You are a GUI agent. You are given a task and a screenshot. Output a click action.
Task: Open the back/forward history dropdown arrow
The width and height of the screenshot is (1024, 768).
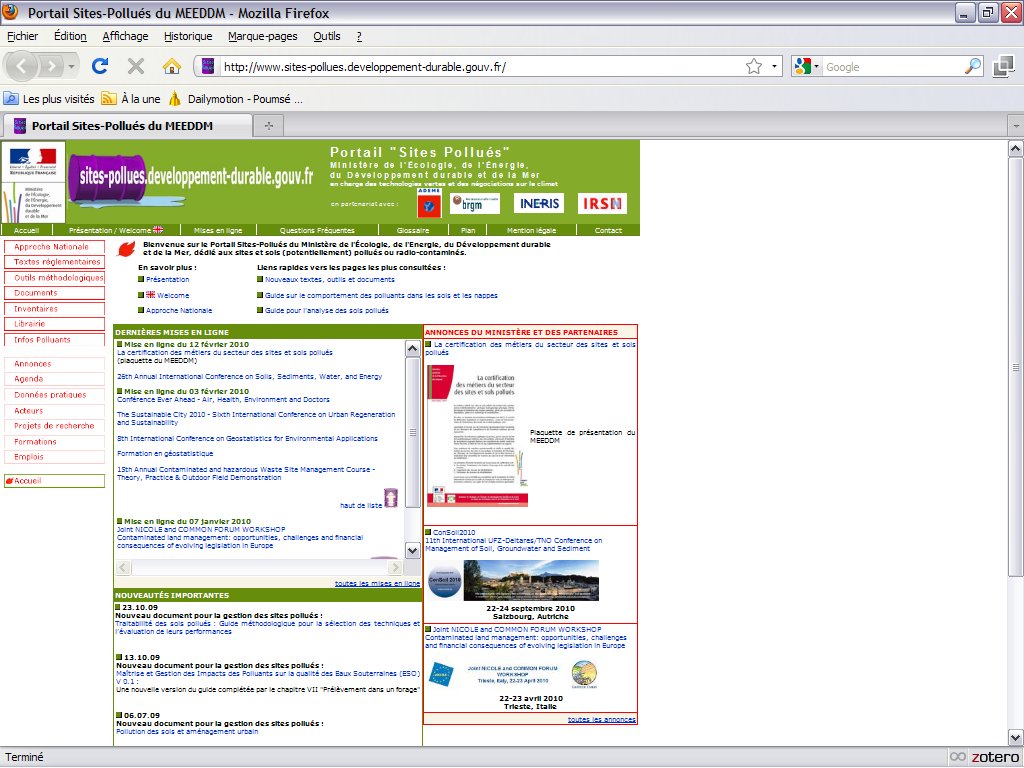coord(72,67)
